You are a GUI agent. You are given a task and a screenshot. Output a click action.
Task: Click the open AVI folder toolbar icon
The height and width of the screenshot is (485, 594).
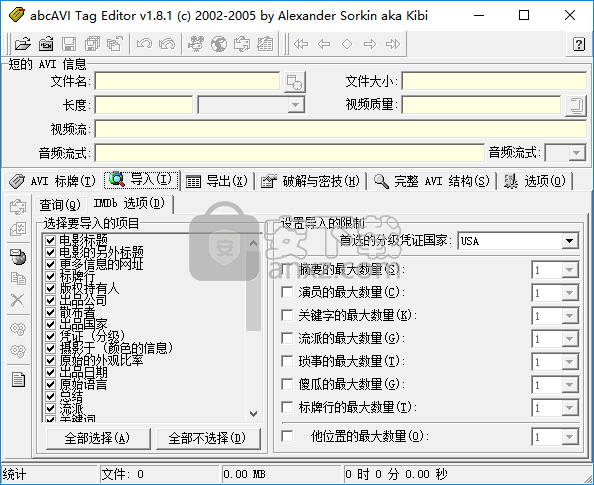tap(46, 44)
